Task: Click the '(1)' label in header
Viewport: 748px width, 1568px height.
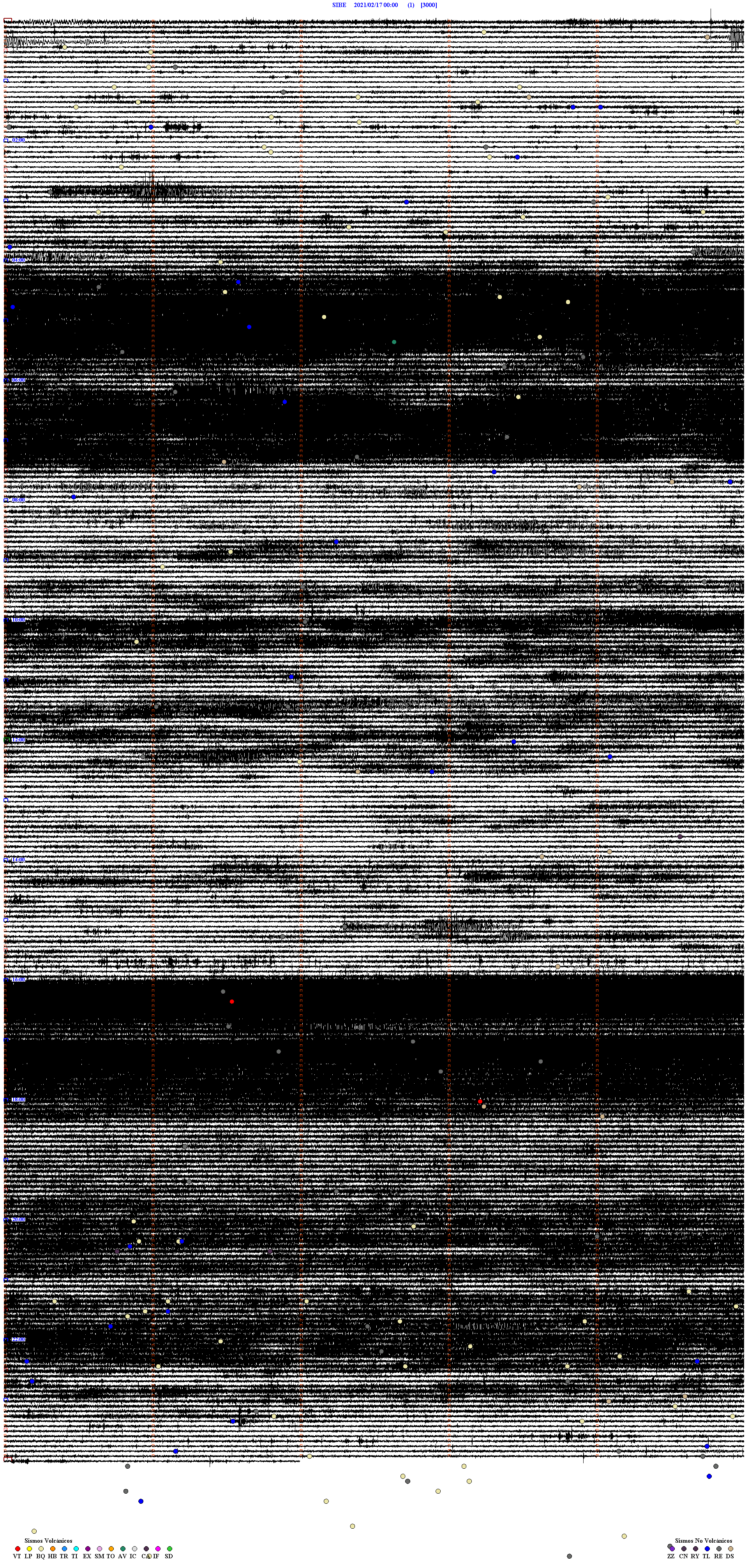Action: click(411, 5)
